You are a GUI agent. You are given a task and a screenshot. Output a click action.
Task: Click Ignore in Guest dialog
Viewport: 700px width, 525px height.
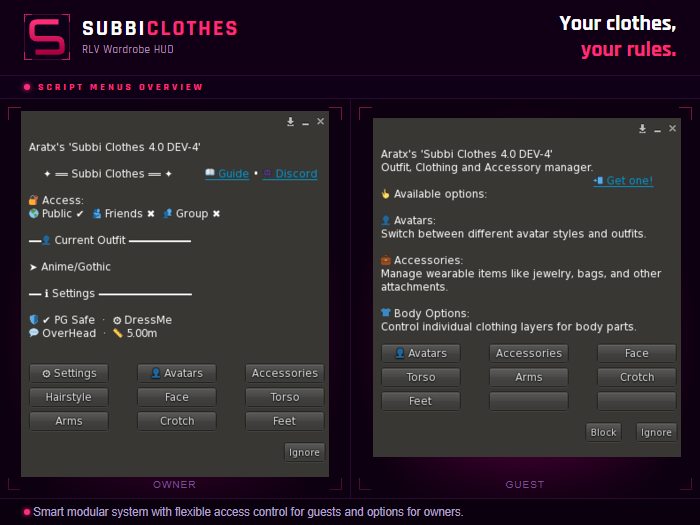point(656,433)
